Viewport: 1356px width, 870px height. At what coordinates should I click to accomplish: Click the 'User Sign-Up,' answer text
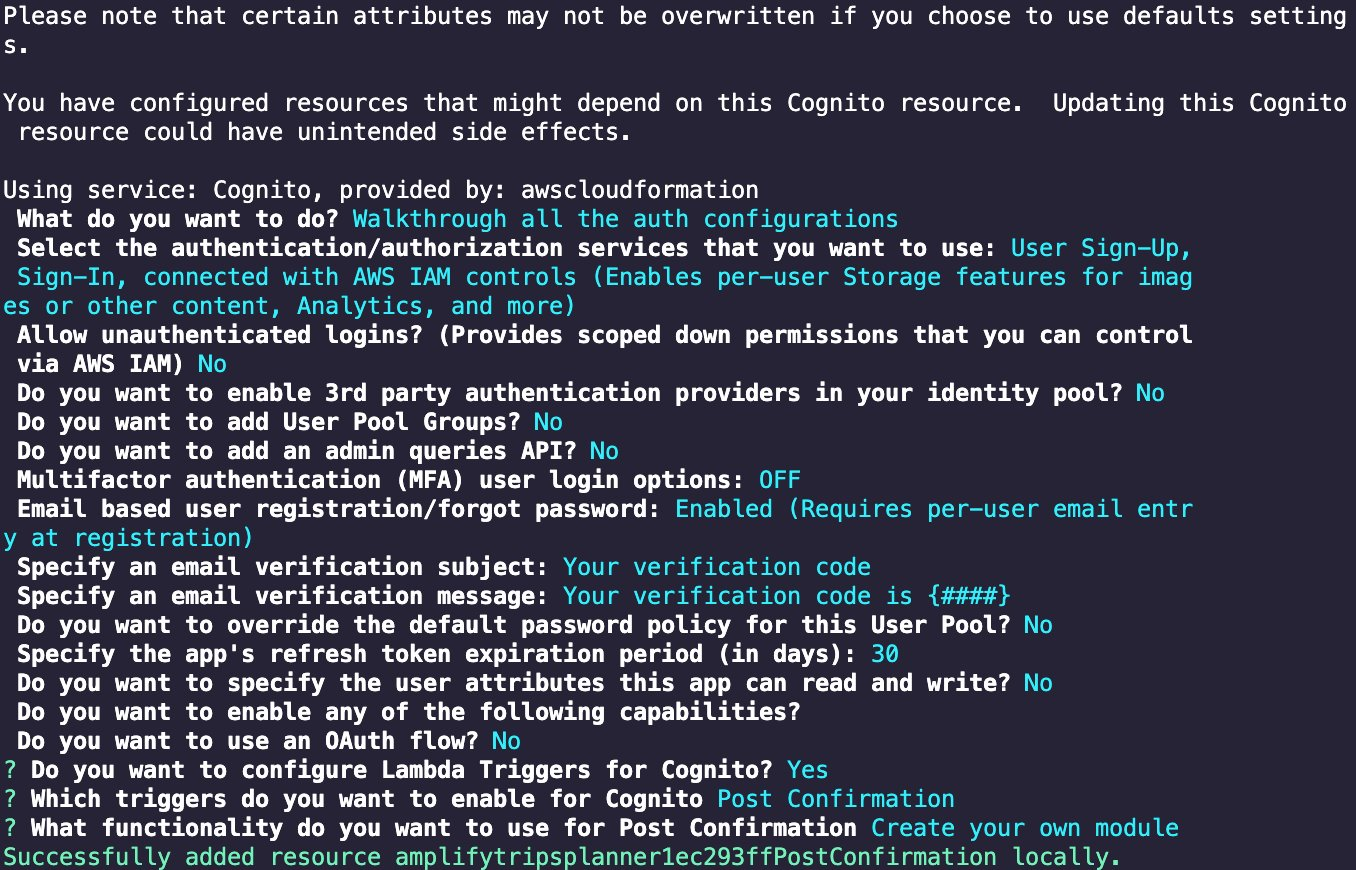[x=1101, y=248]
